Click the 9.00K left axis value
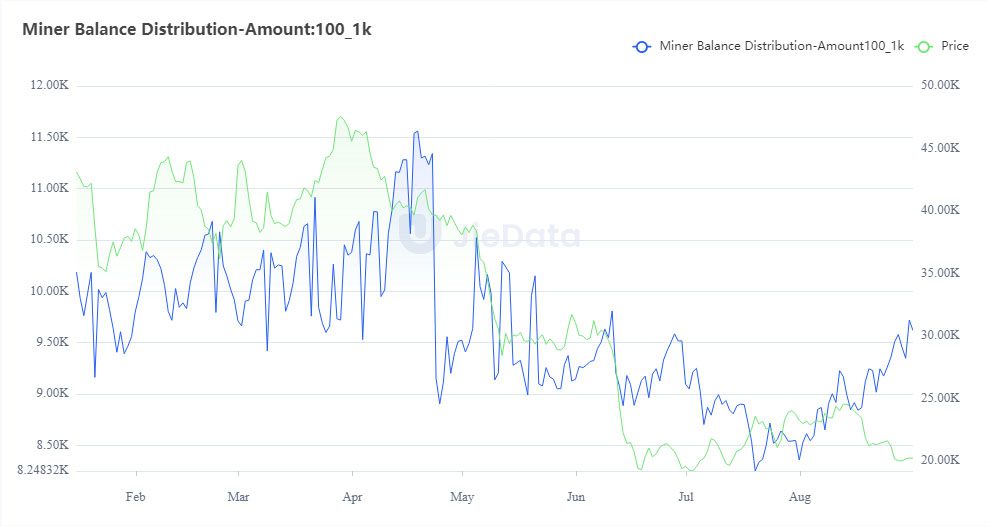The image size is (988, 526). (50, 393)
